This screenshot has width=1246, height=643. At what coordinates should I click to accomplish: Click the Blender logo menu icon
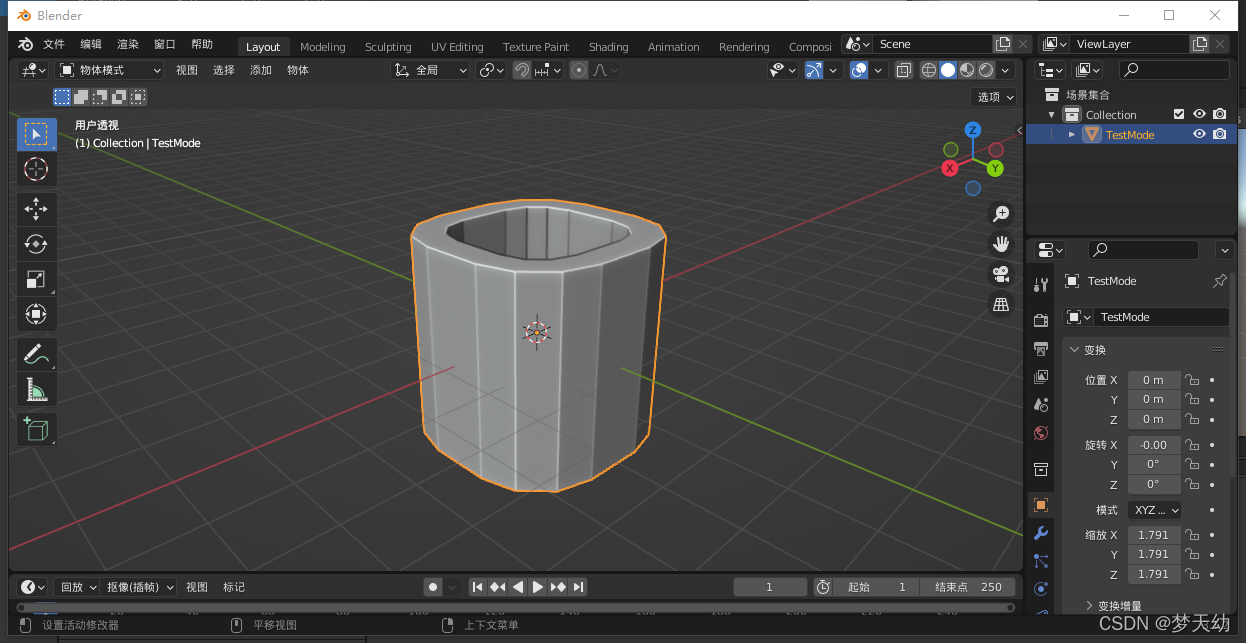pyautogui.click(x=25, y=44)
